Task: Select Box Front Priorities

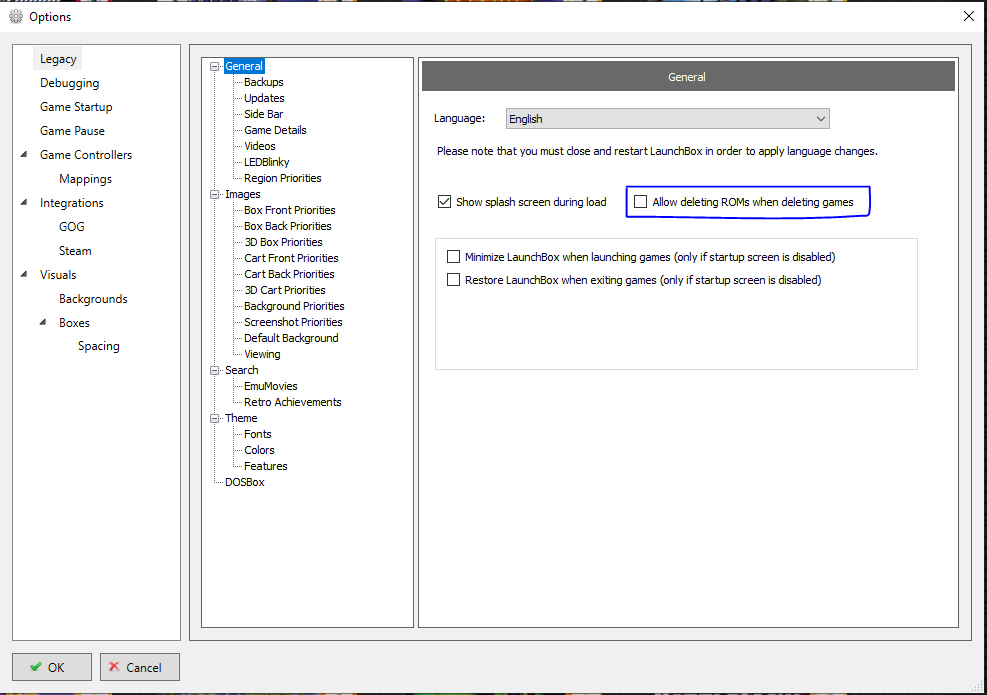Action: tap(290, 210)
